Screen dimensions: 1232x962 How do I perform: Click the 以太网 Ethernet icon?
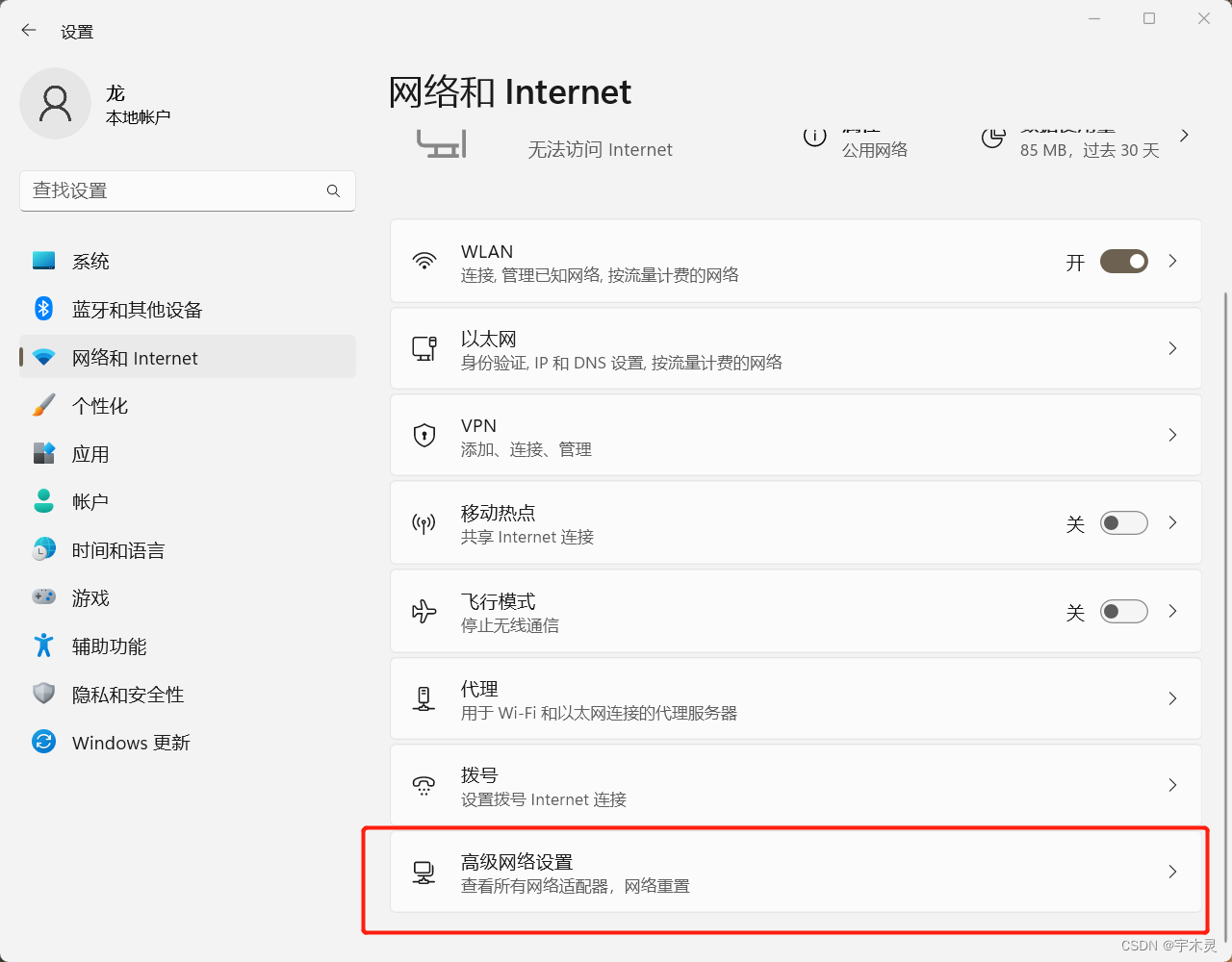(x=424, y=348)
